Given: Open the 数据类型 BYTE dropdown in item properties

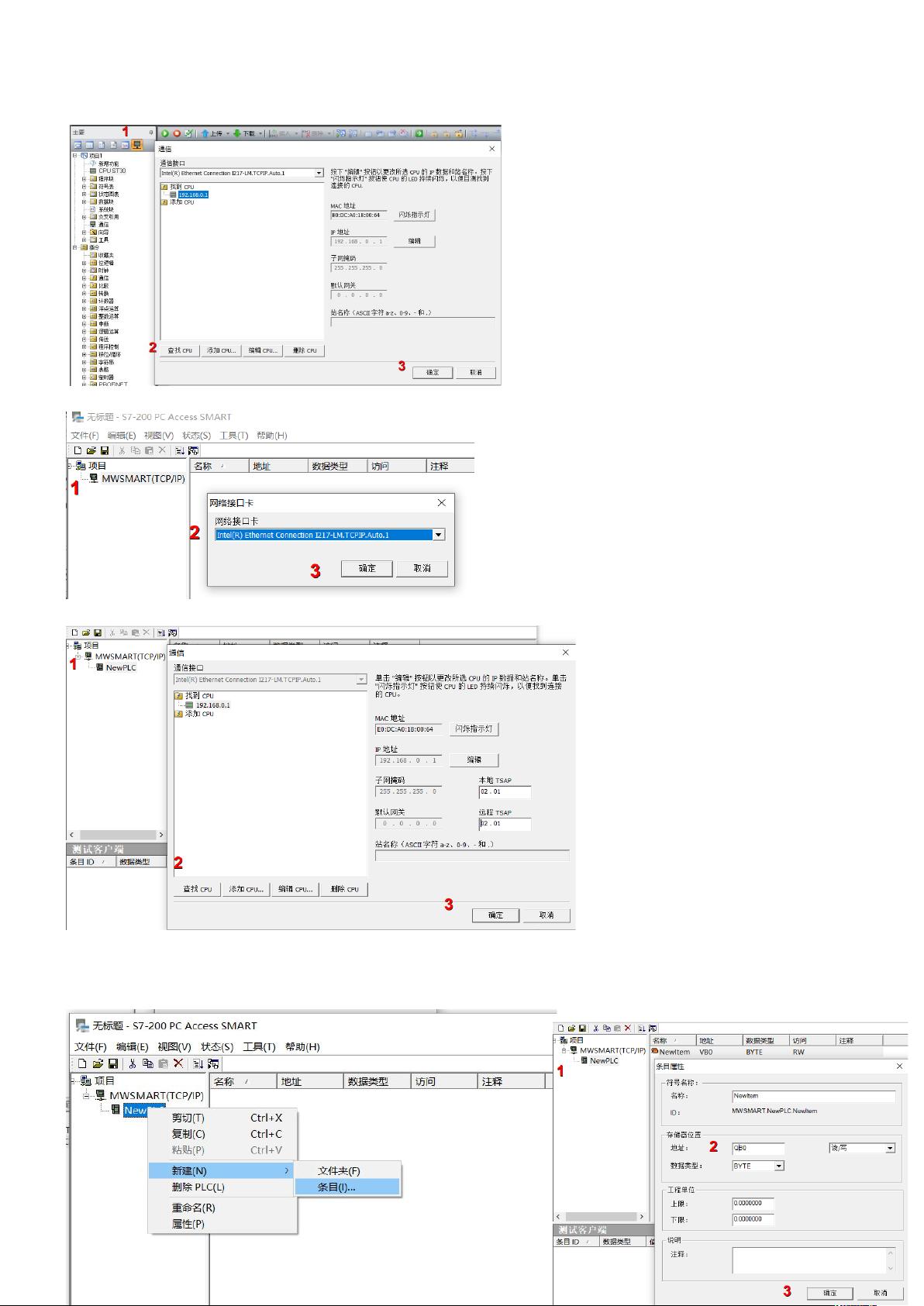Looking at the screenshot, I should coord(779,1166).
